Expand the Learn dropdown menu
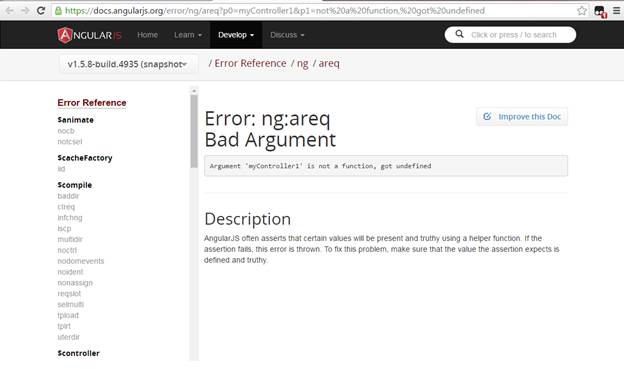Viewport: 624px width, 369px height. 188,35
